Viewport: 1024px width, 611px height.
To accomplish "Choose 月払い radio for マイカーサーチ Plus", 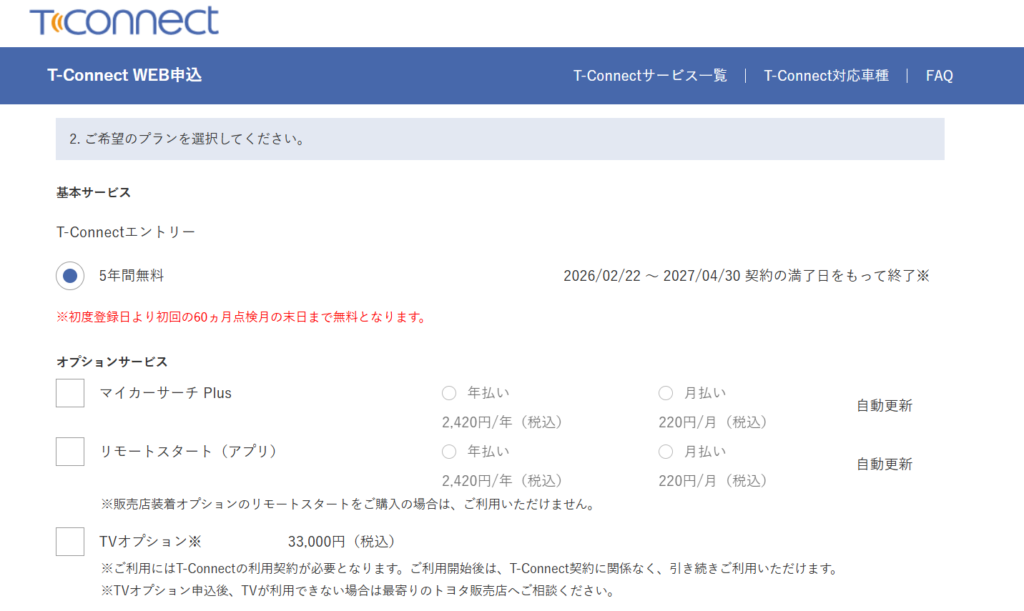I will (666, 393).
